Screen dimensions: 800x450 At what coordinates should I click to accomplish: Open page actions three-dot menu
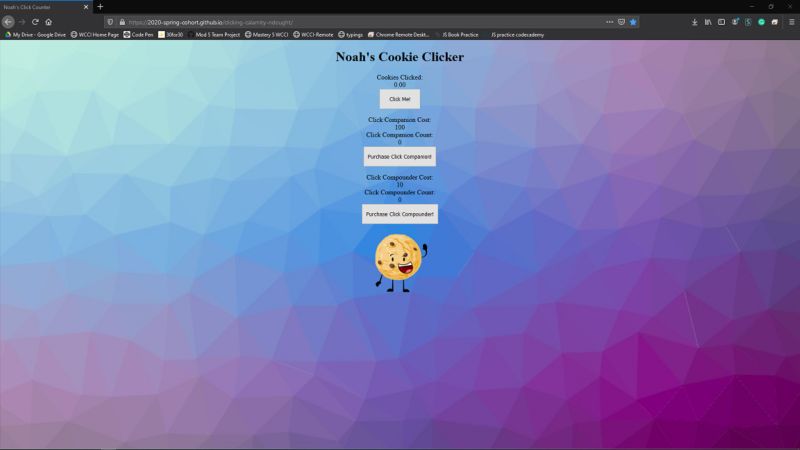(609, 22)
